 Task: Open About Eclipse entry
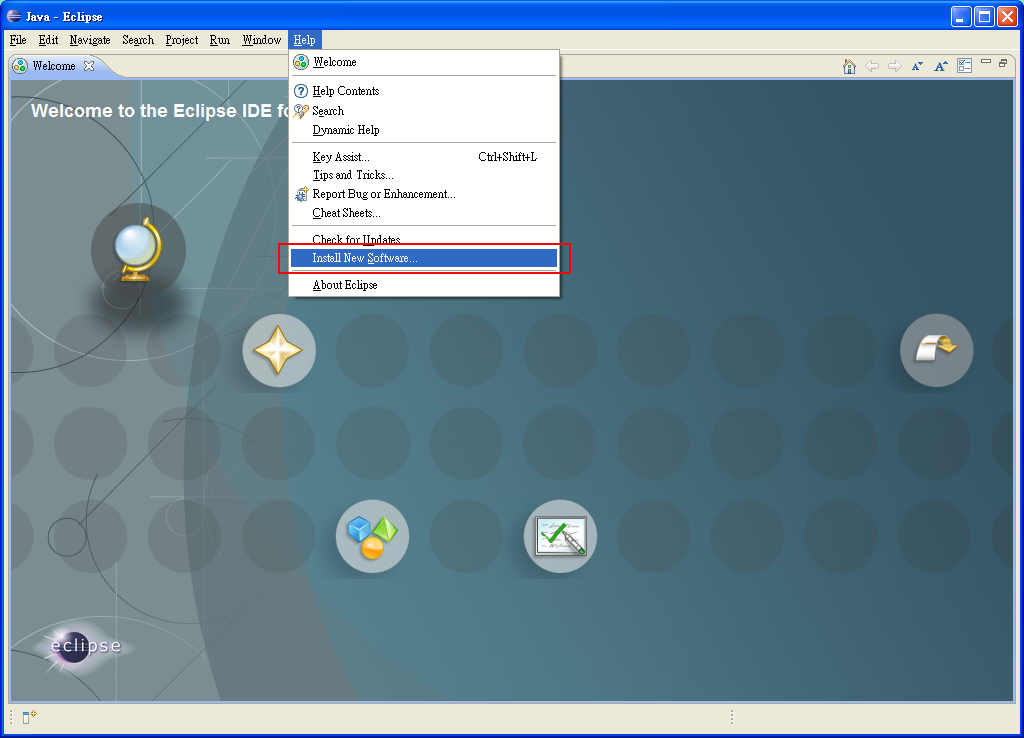pos(424,285)
